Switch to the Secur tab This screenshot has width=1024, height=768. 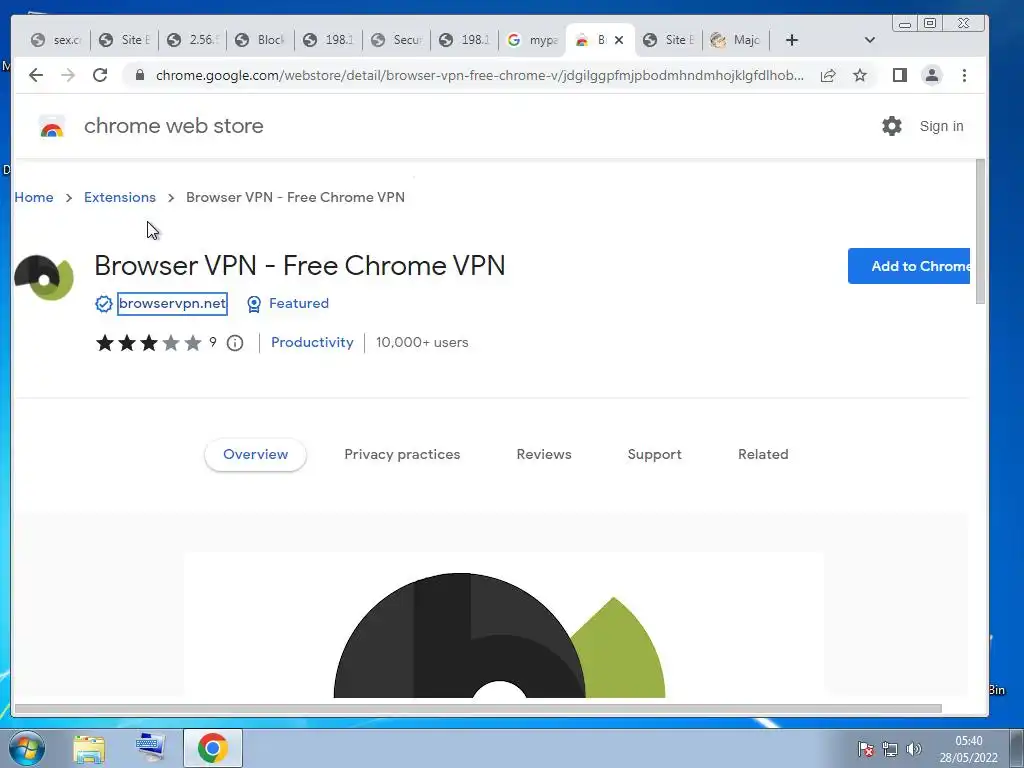[x=396, y=40]
